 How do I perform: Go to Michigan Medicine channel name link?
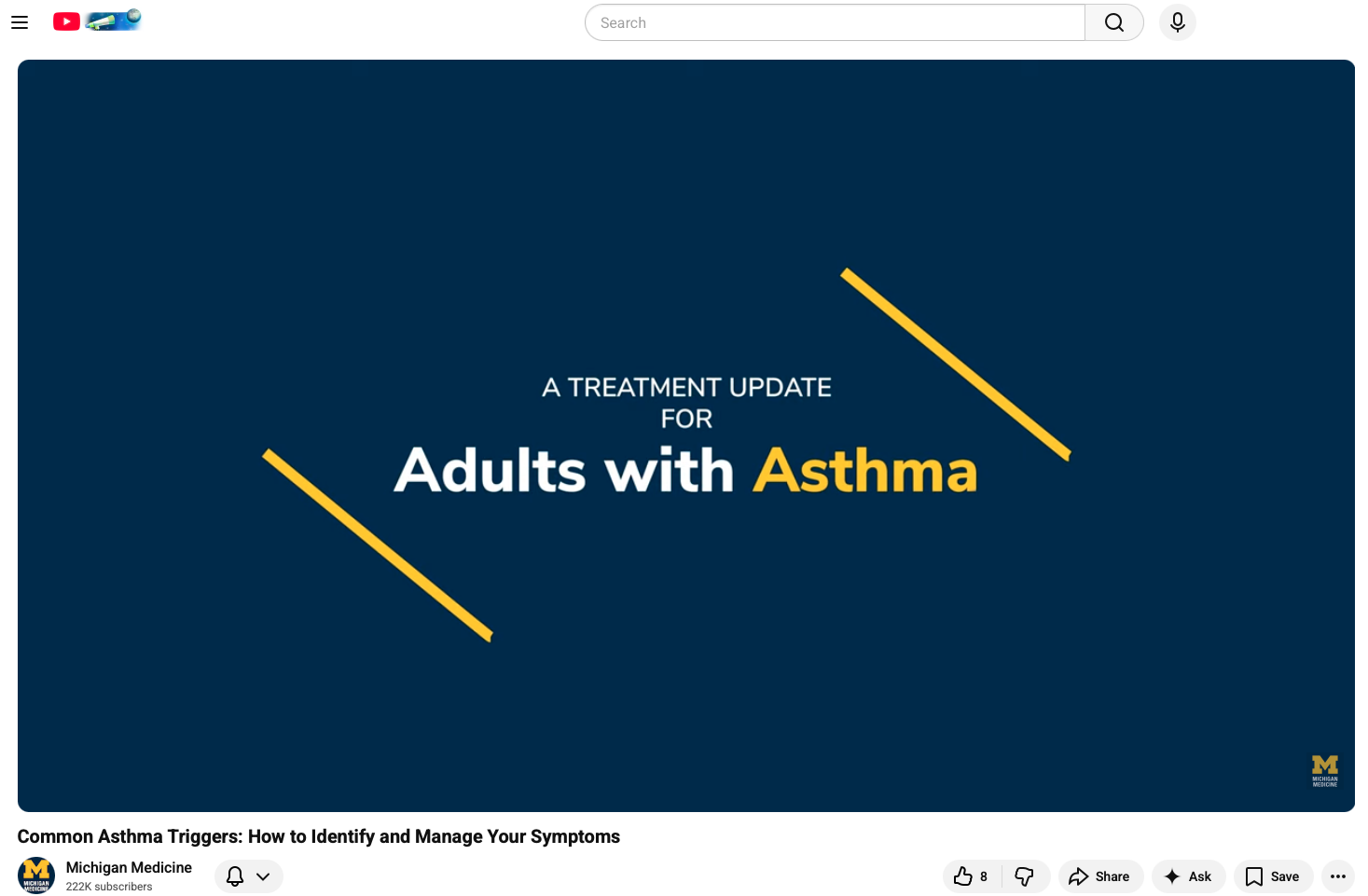(129, 867)
